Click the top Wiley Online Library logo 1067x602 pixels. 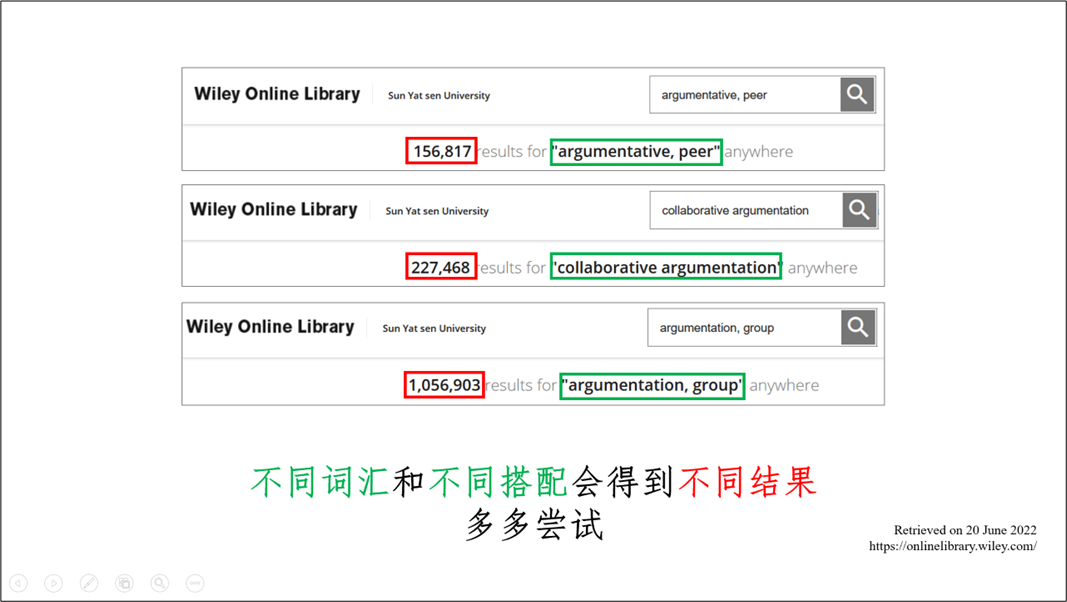pyautogui.click(x=277, y=94)
